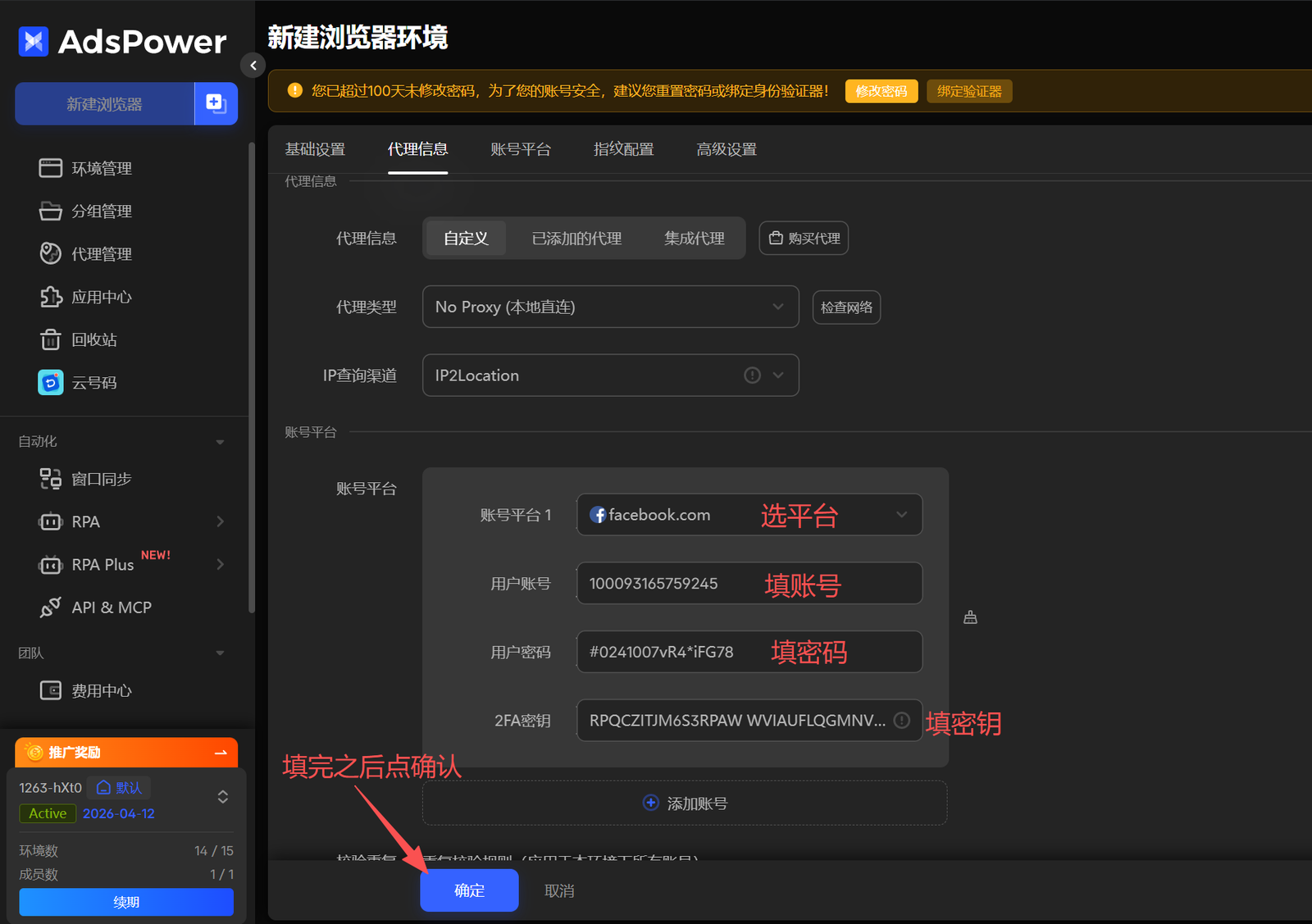Click the 确定 confirm button

tap(469, 890)
